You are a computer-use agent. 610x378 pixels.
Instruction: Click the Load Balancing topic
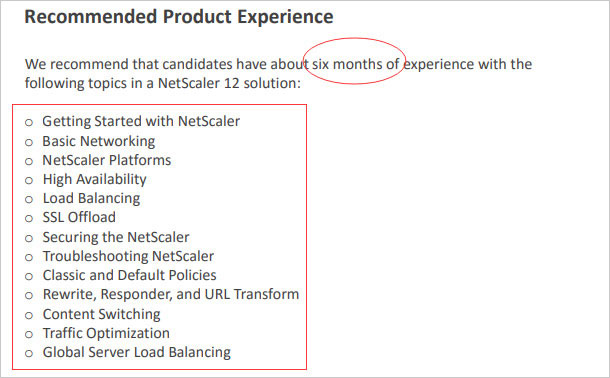(91, 198)
